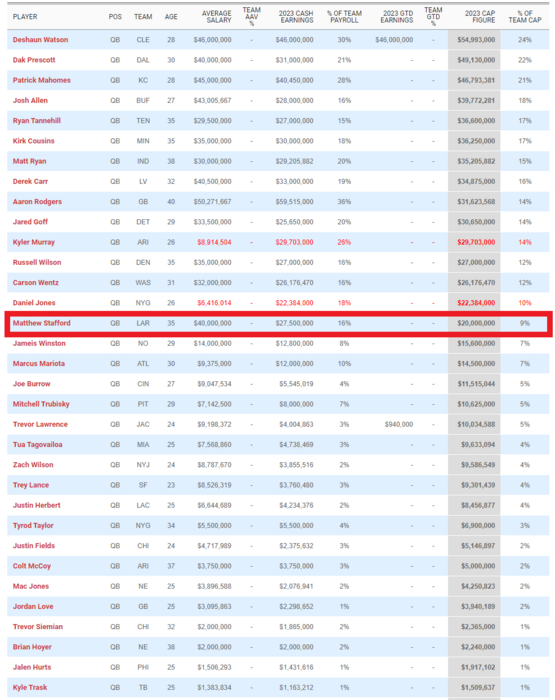The width and height of the screenshot is (555, 700).
Task: Click Josh Allen's $43,005,667 average salary
Action: [213, 100]
